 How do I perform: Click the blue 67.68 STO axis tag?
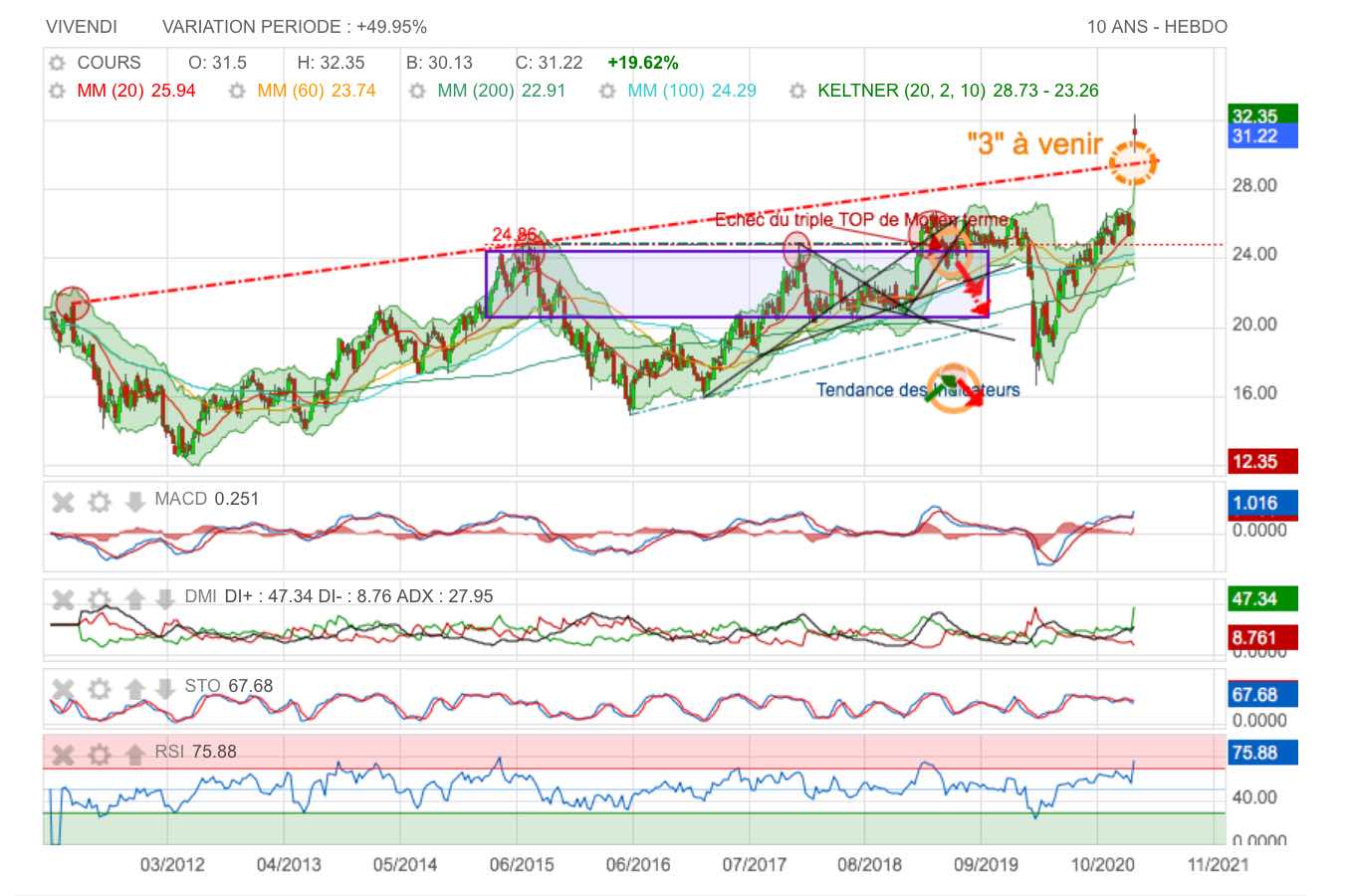click(x=1262, y=694)
